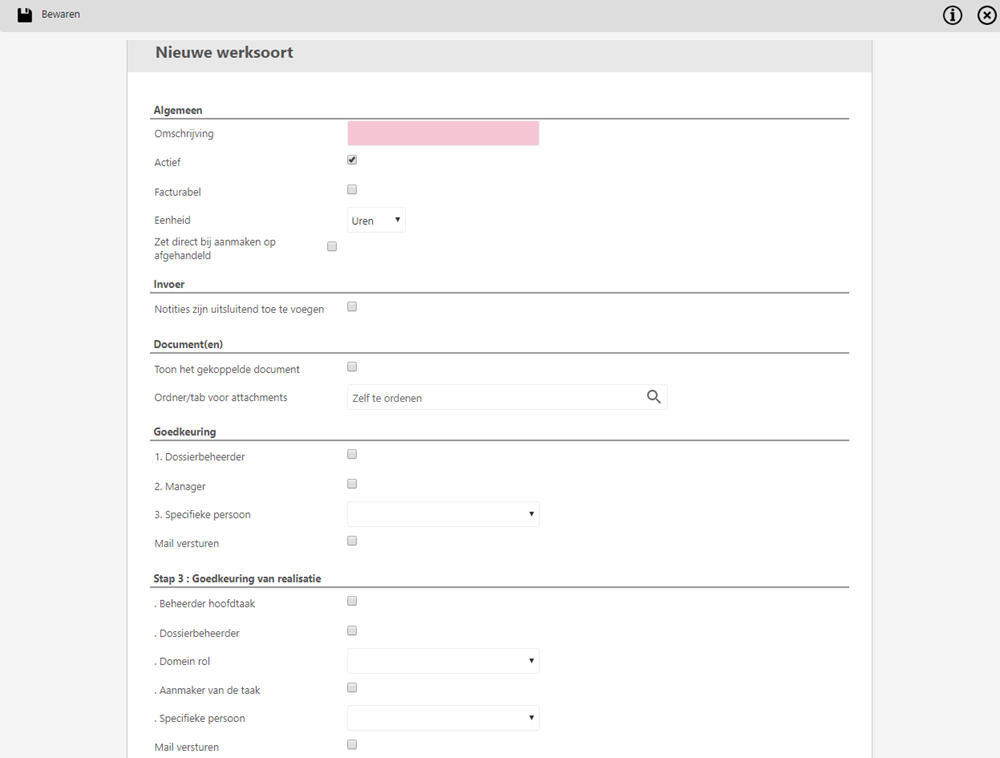
Task: Click the close X circle icon
Action: 986,15
